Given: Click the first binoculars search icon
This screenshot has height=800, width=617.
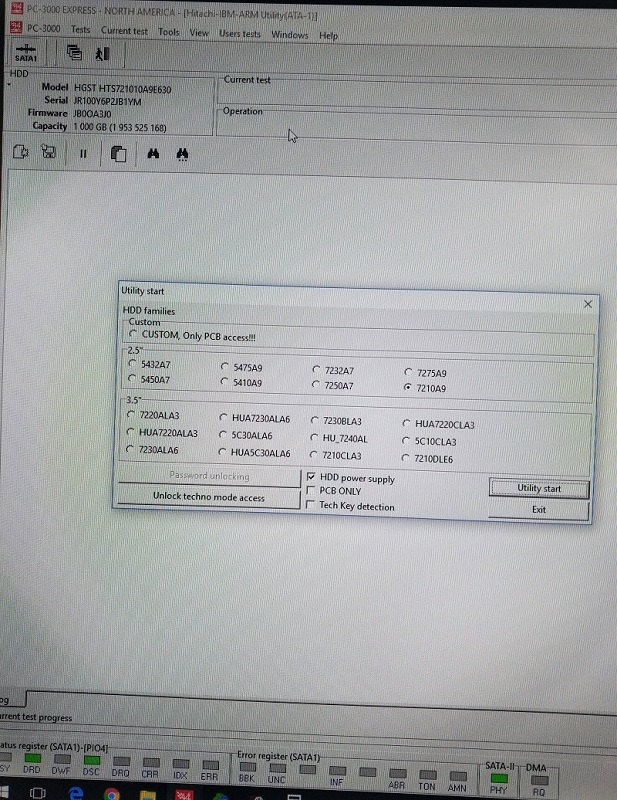Looking at the screenshot, I should point(153,153).
